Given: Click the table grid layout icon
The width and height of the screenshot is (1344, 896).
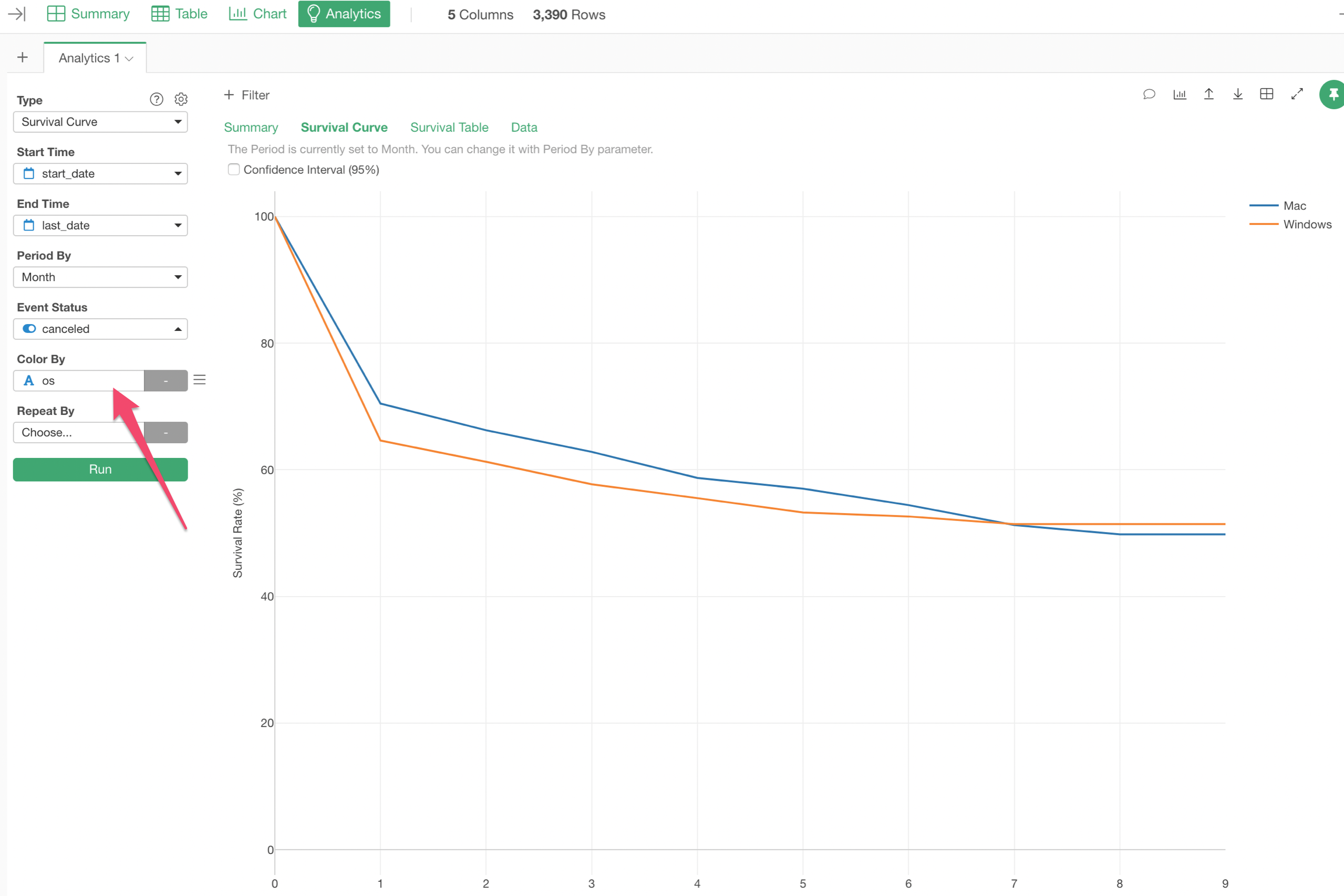Looking at the screenshot, I should [x=1266, y=95].
